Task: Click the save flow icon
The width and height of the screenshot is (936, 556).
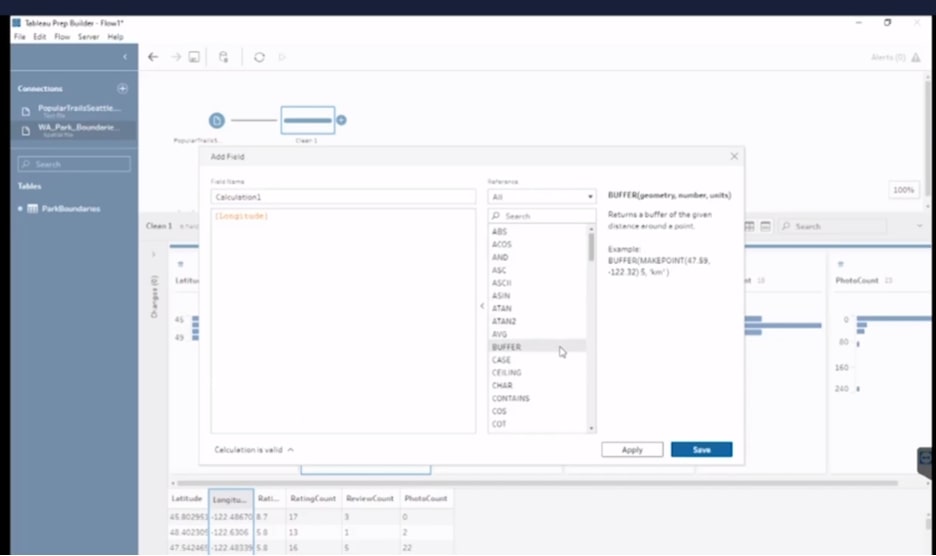Action: [x=194, y=57]
